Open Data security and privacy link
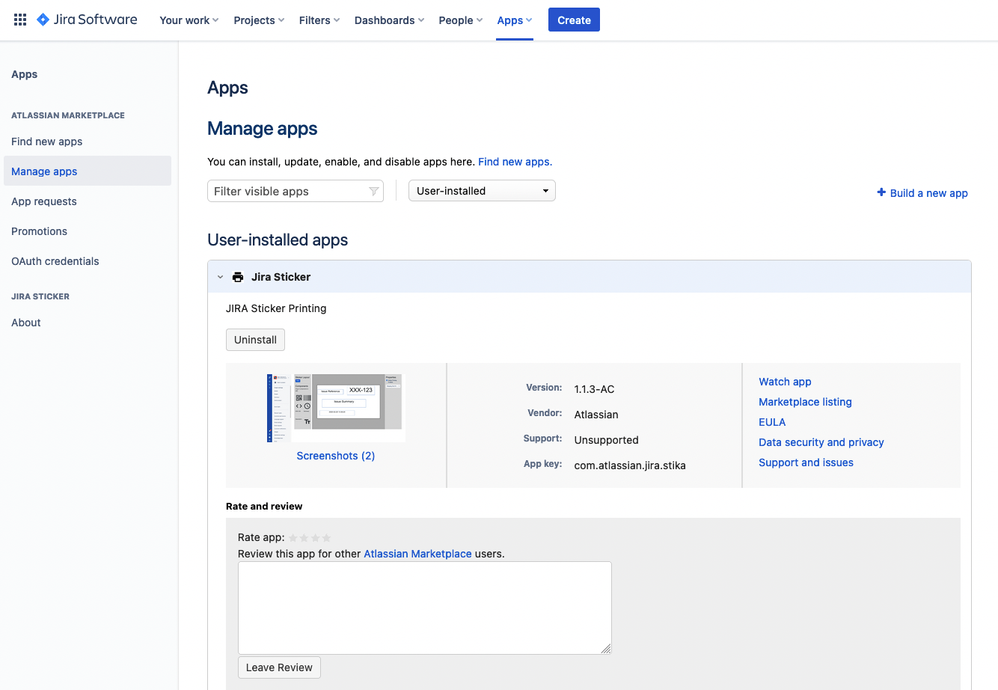Viewport: 998px width, 690px height. tap(821, 442)
